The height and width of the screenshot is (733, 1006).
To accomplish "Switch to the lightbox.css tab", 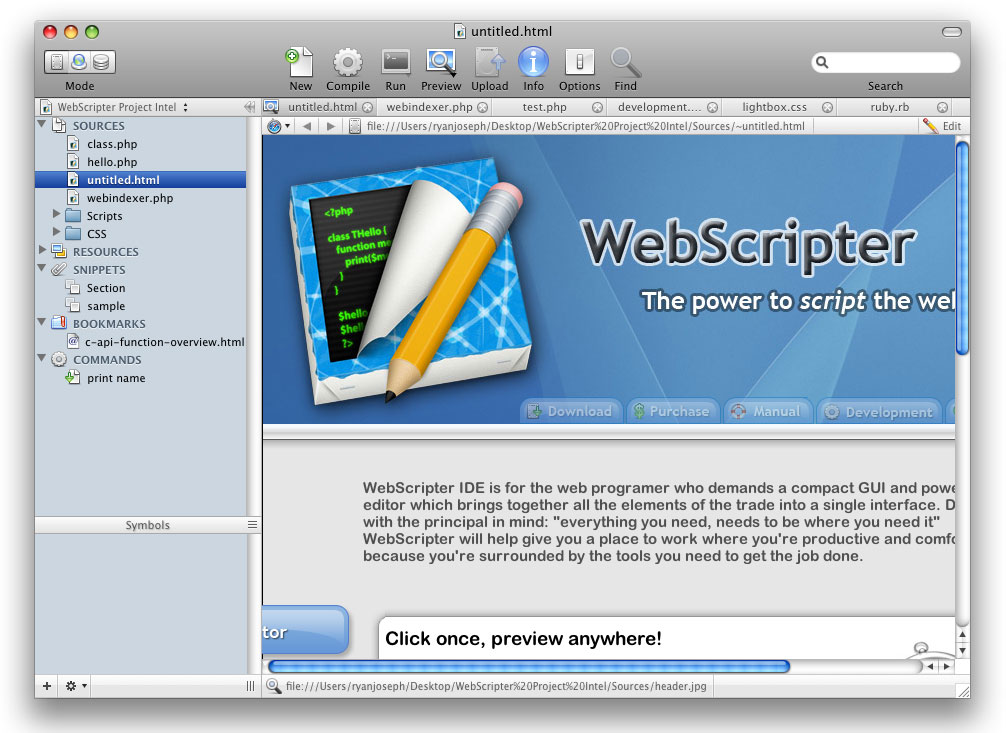I will tap(774, 107).
